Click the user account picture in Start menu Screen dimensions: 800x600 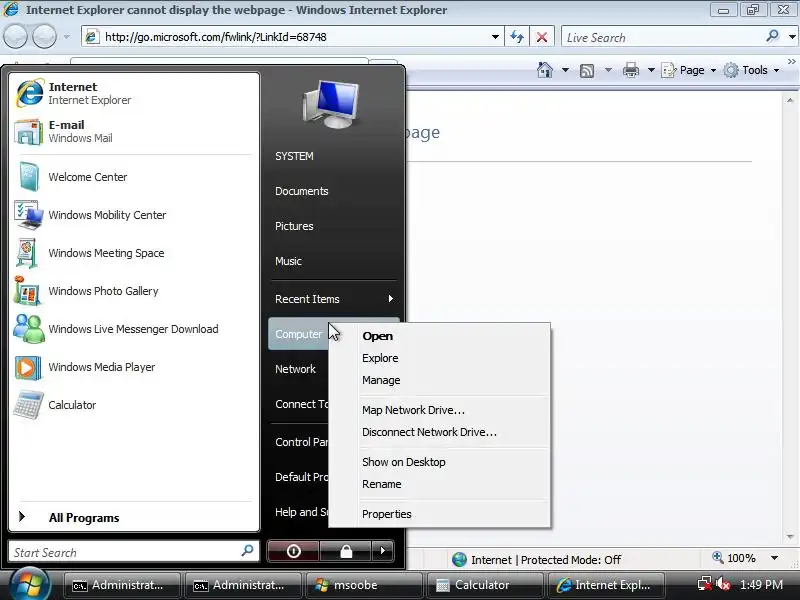tap(331, 105)
